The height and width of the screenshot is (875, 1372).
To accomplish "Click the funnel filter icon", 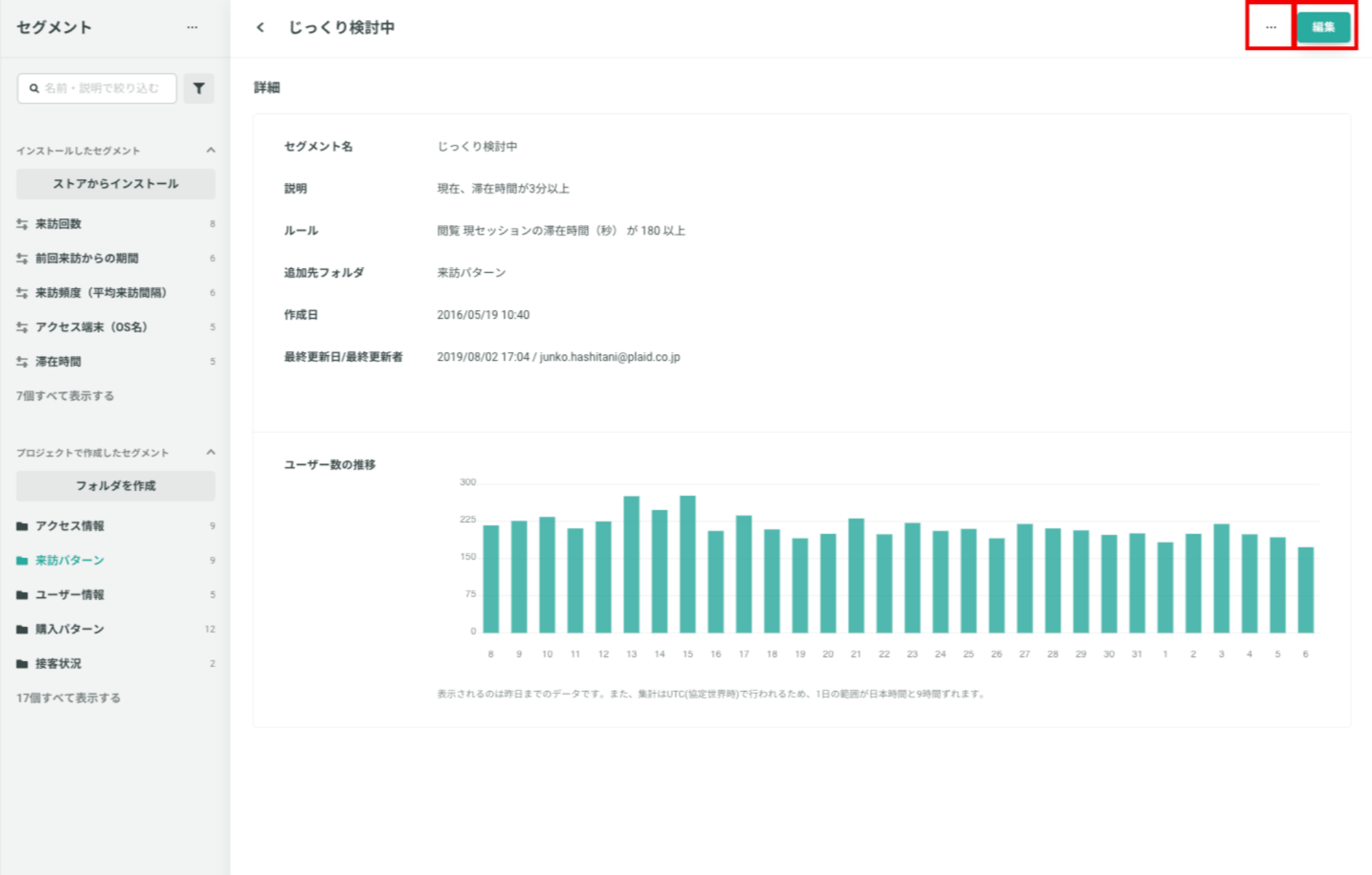I will pos(199,88).
